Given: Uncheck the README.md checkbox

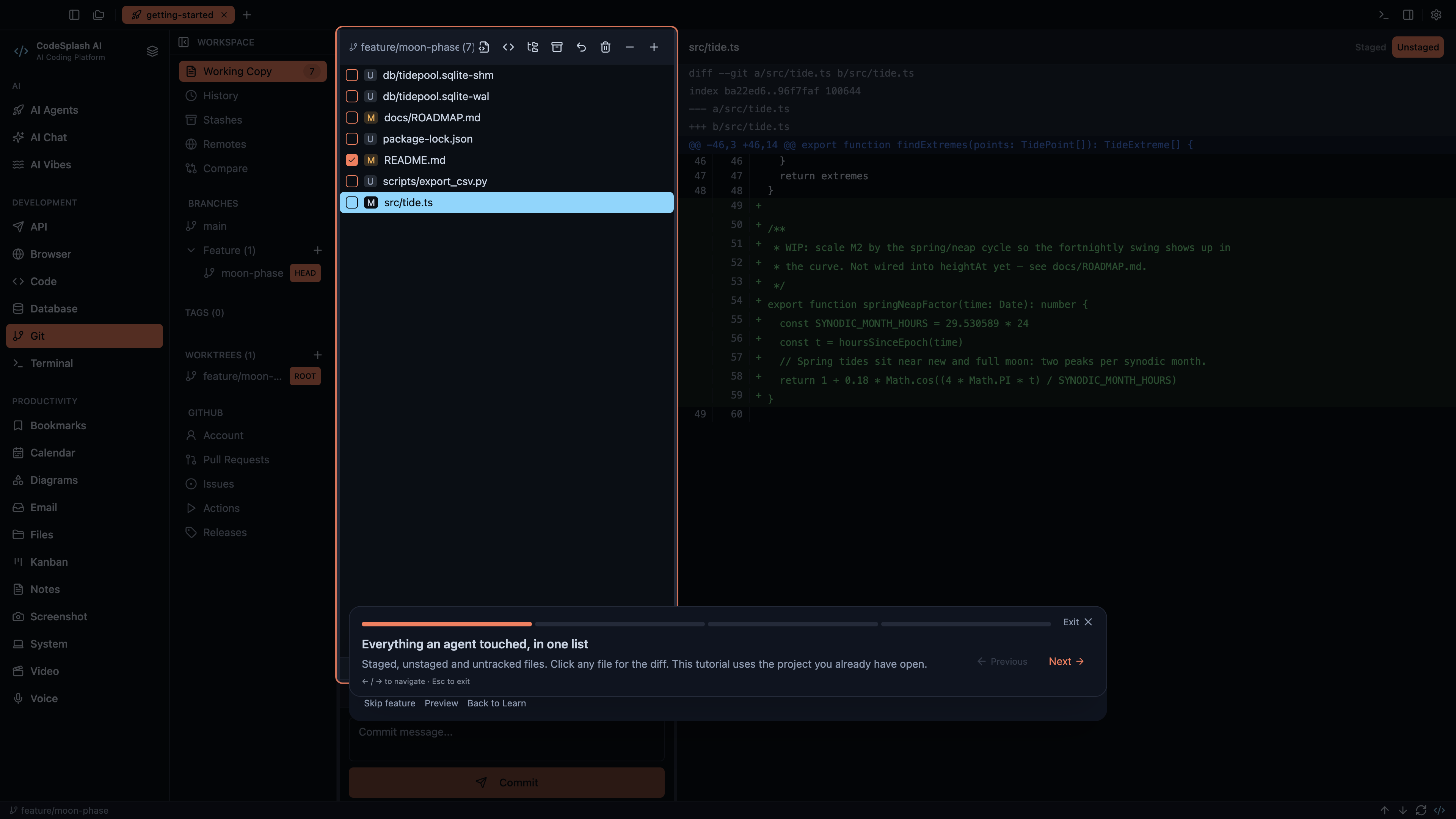Looking at the screenshot, I should tap(351, 160).
